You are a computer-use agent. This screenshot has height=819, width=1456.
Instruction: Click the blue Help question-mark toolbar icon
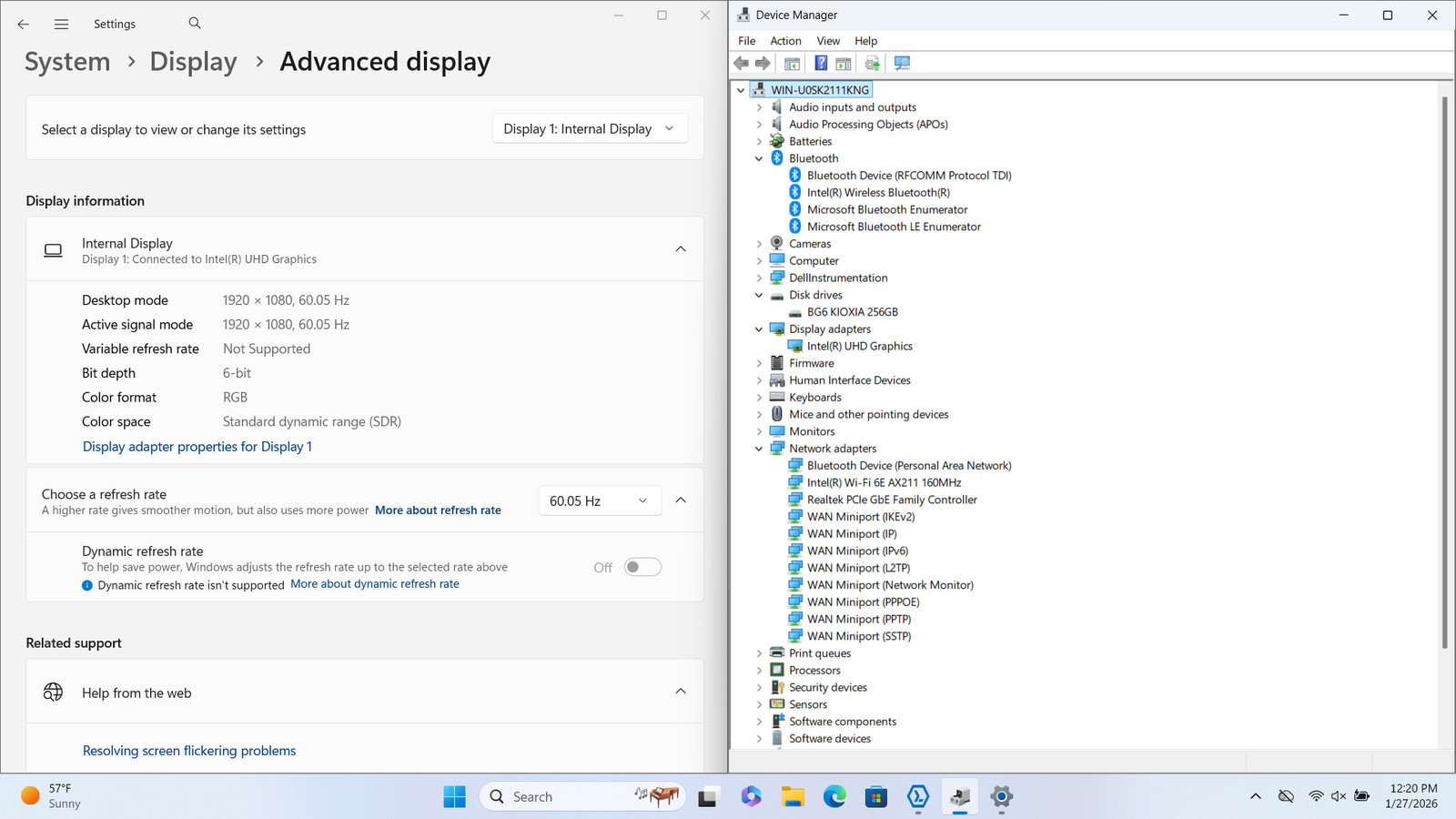point(821,63)
